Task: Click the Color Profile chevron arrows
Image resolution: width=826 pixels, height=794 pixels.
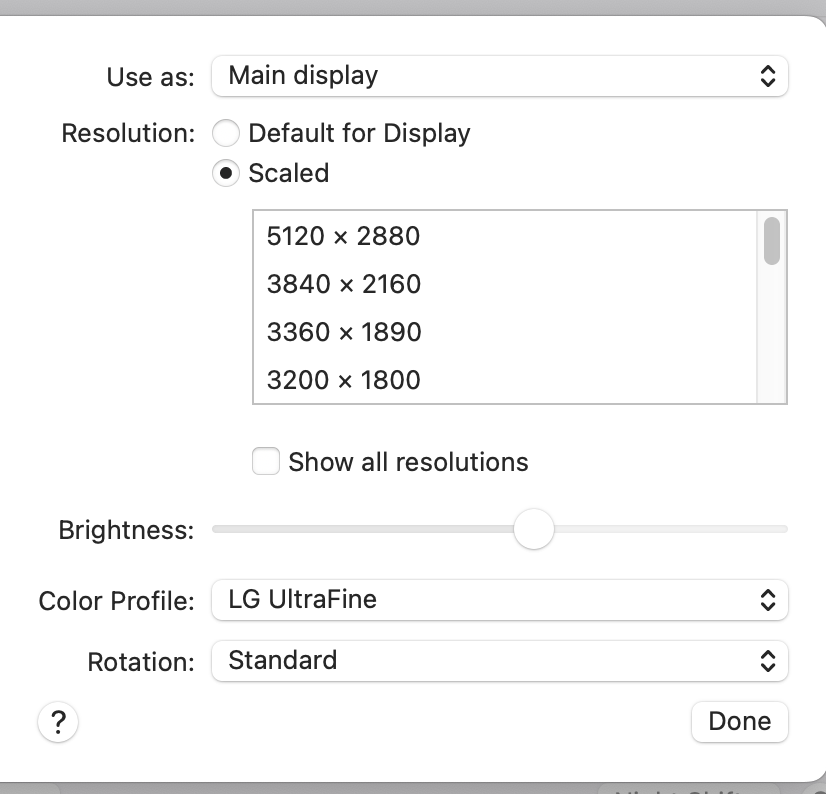Action: (767, 600)
